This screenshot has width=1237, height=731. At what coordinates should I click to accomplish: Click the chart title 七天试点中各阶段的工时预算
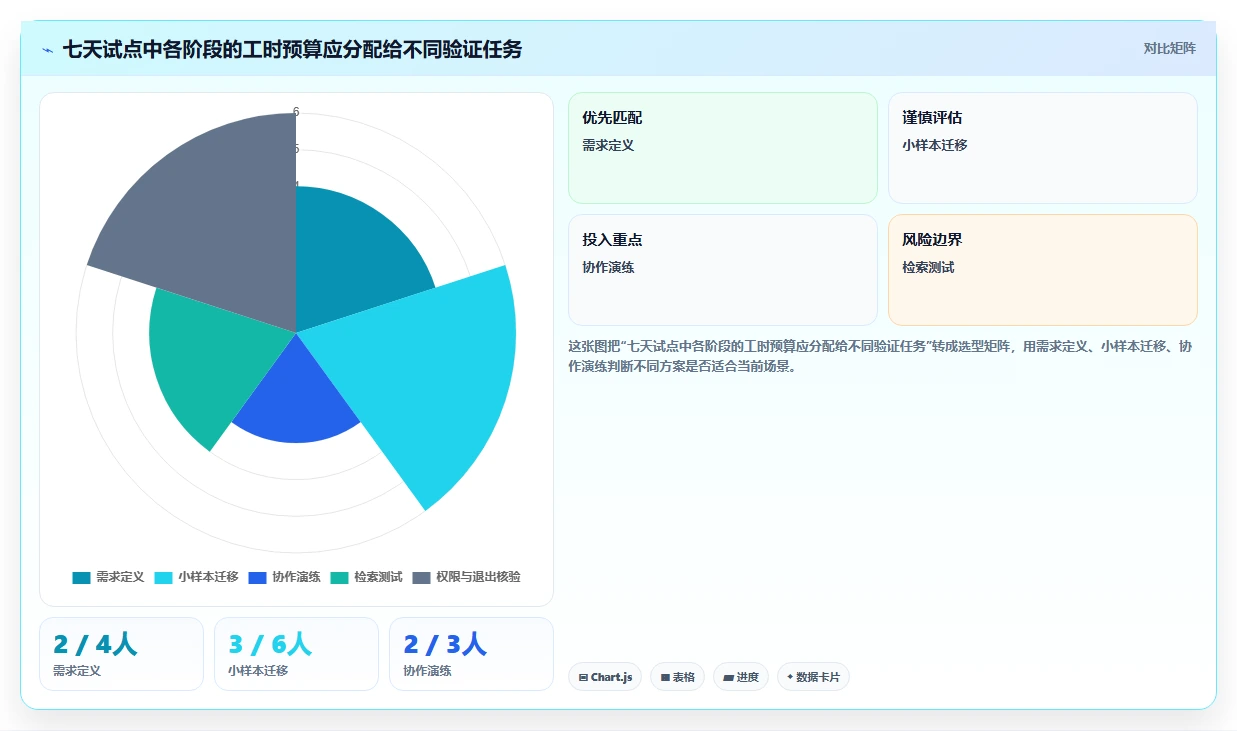pos(292,49)
